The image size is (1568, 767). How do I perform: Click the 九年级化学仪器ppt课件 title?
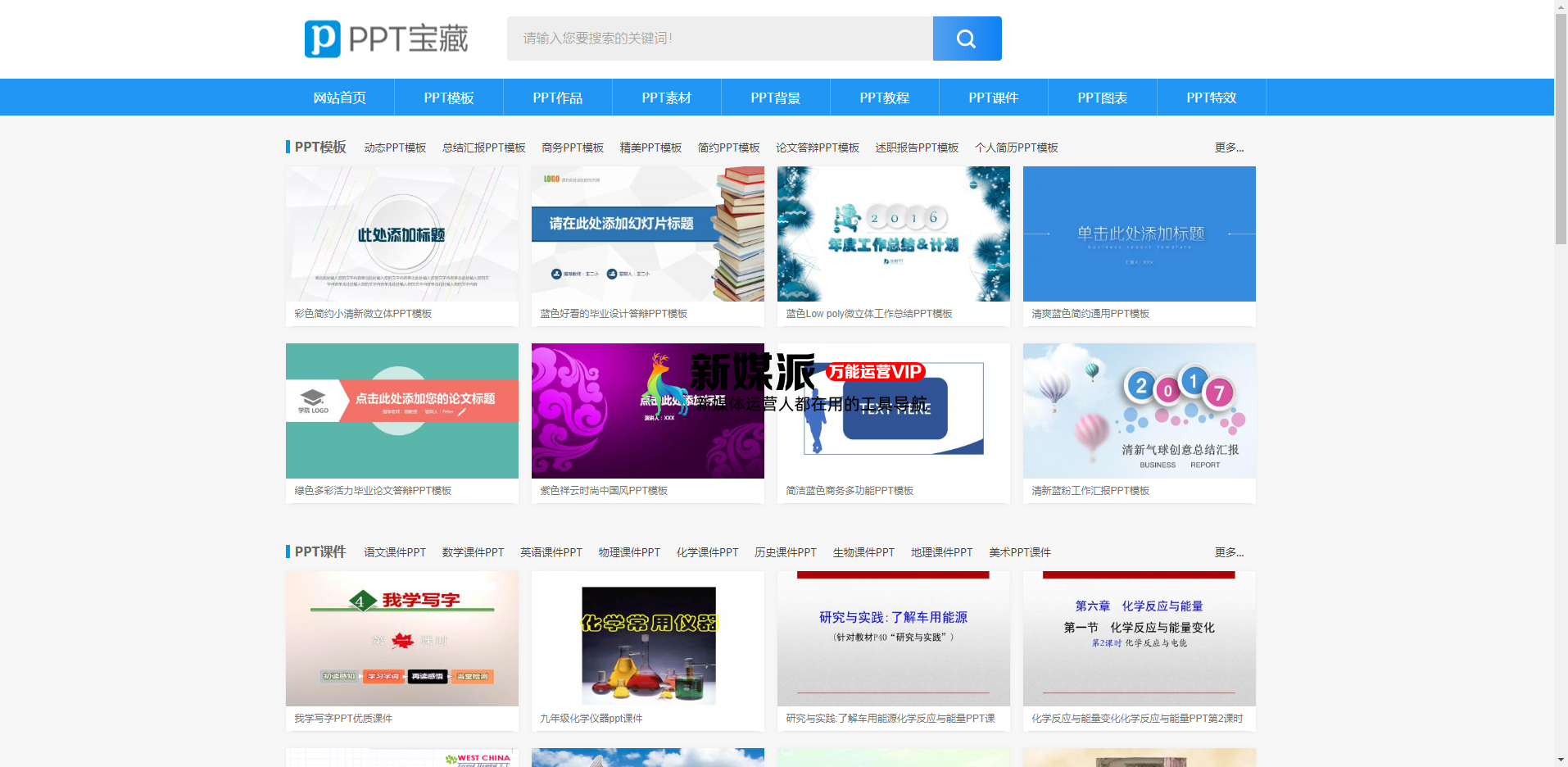point(591,719)
